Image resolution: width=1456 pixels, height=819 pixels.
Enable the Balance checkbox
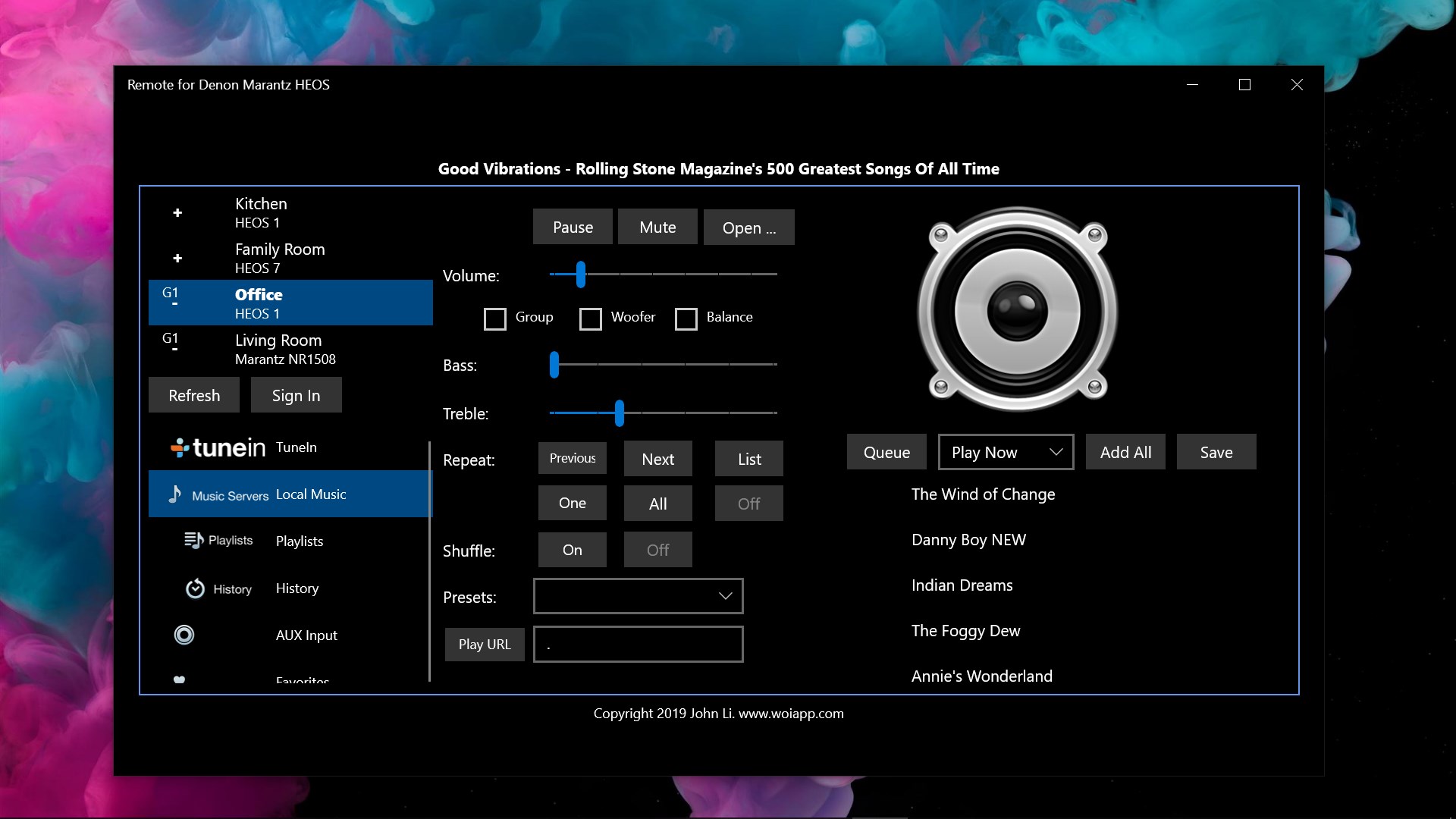(687, 318)
